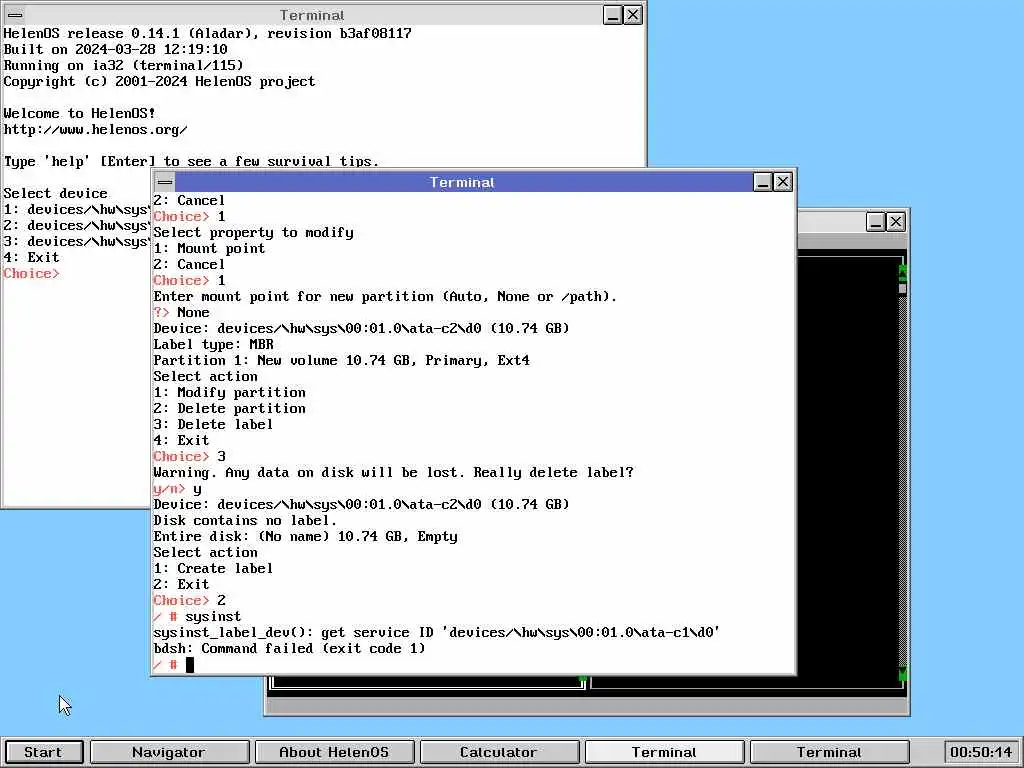Click the 'bdsh: Command failed (exit code 1)' line
Viewport: 1024px width, 768px height.
[x=289, y=648]
